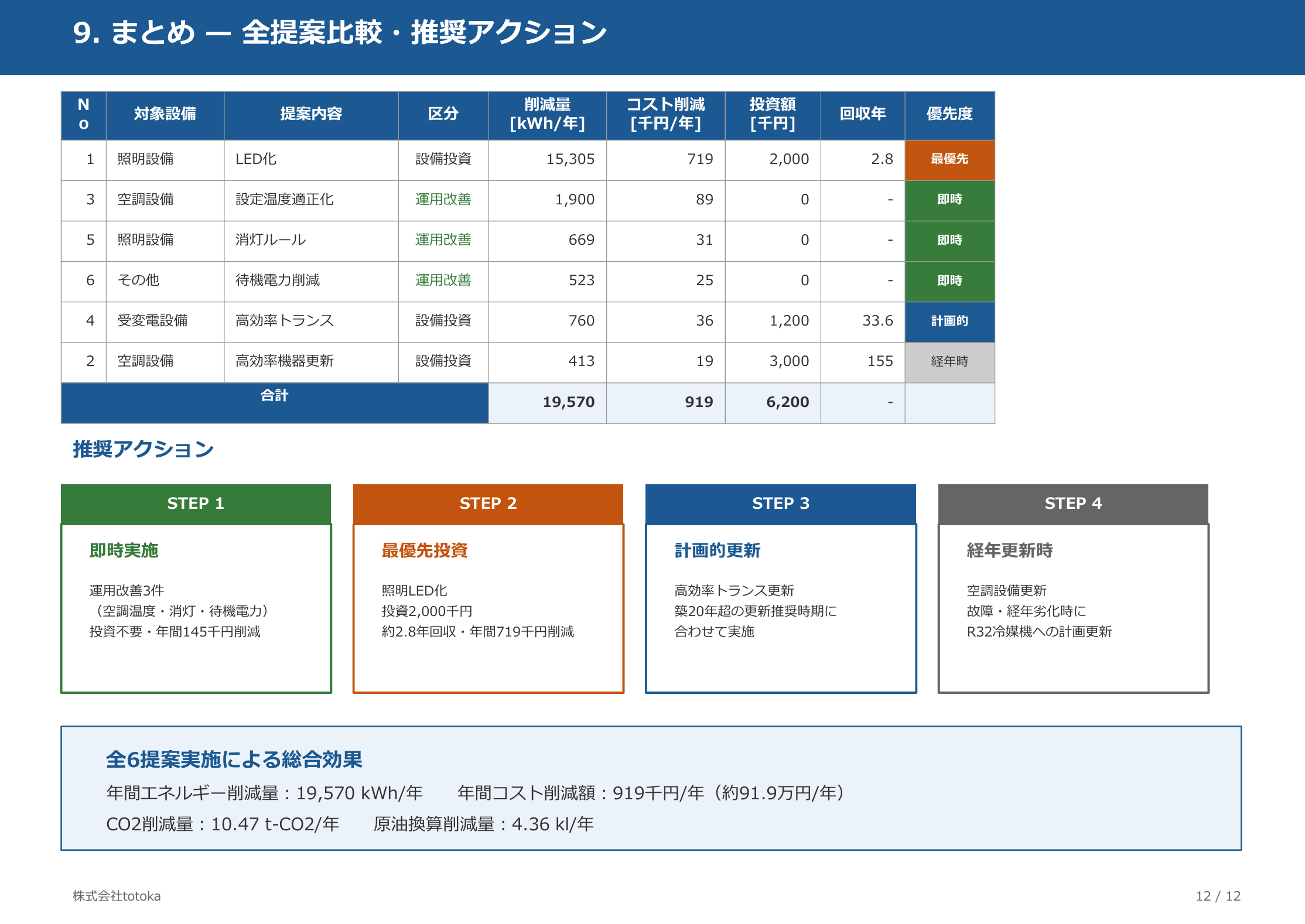Click the 投資額 [千円] header
The image size is (1305, 924).
coord(773,114)
